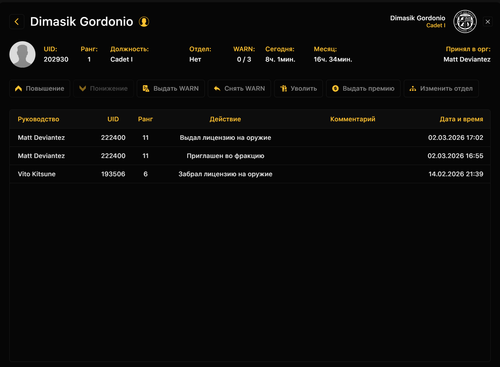500x367 pixels.
Task: Select the row Приглашен во фракцию
Action: click(x=250, y=156)
